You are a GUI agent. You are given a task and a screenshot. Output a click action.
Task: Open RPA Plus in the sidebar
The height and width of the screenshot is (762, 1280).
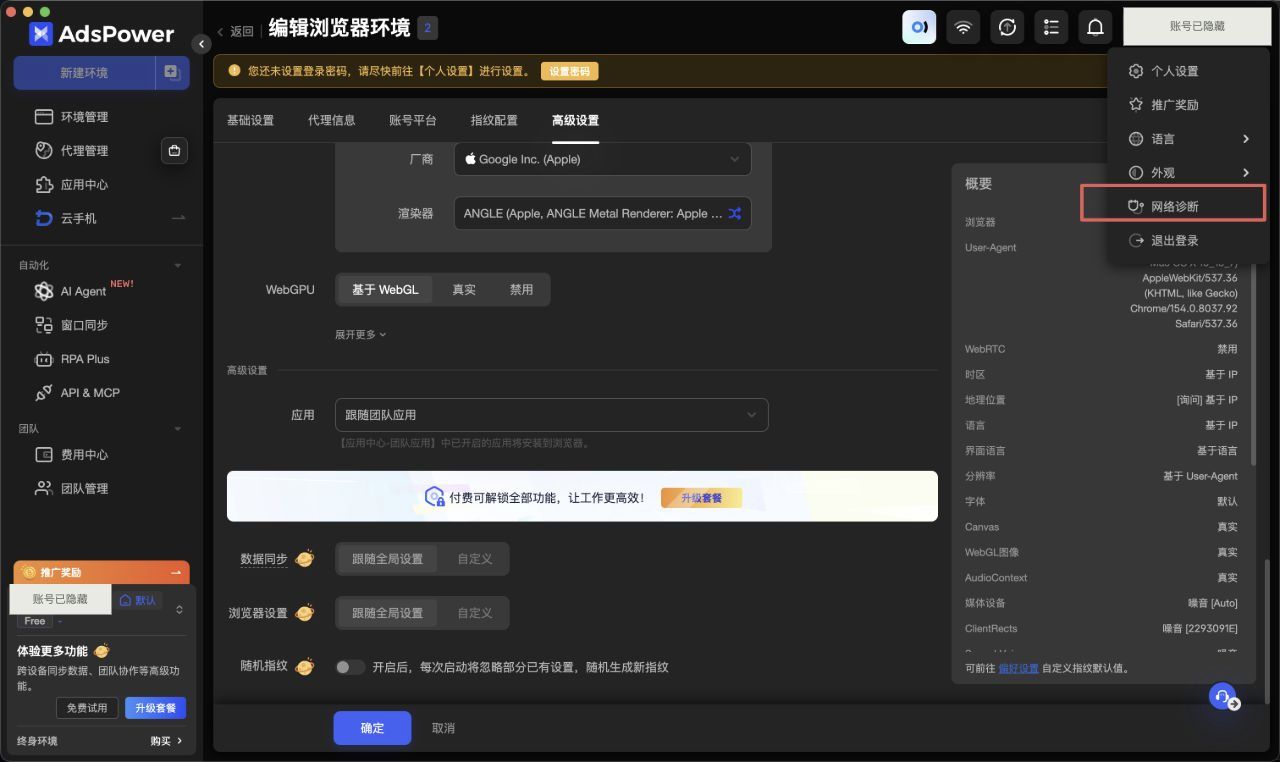[x=85, y=359]
